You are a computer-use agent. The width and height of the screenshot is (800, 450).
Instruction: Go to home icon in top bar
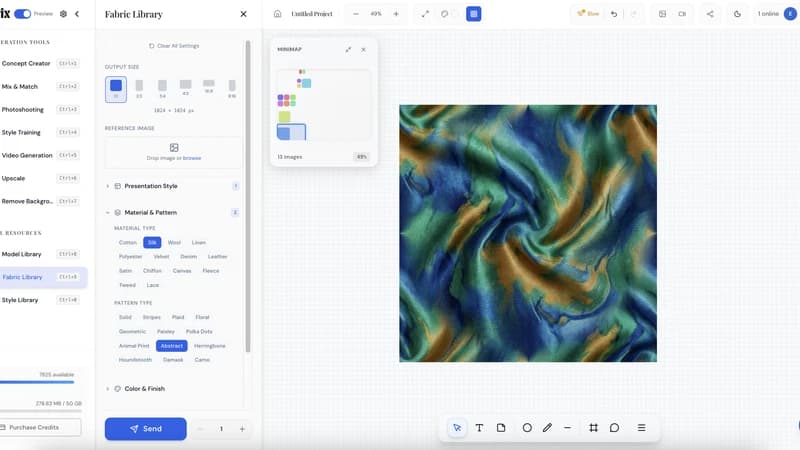[x=278, y=14]
